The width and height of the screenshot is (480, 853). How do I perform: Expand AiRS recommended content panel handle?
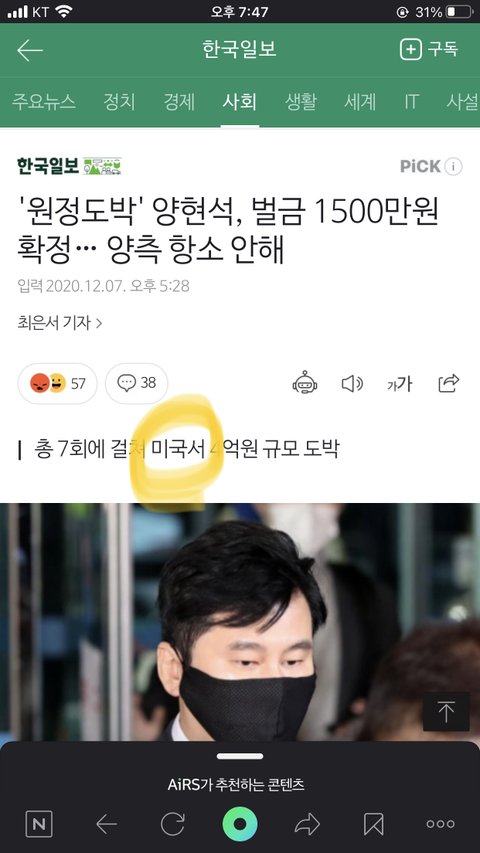(x=239, y=756)
